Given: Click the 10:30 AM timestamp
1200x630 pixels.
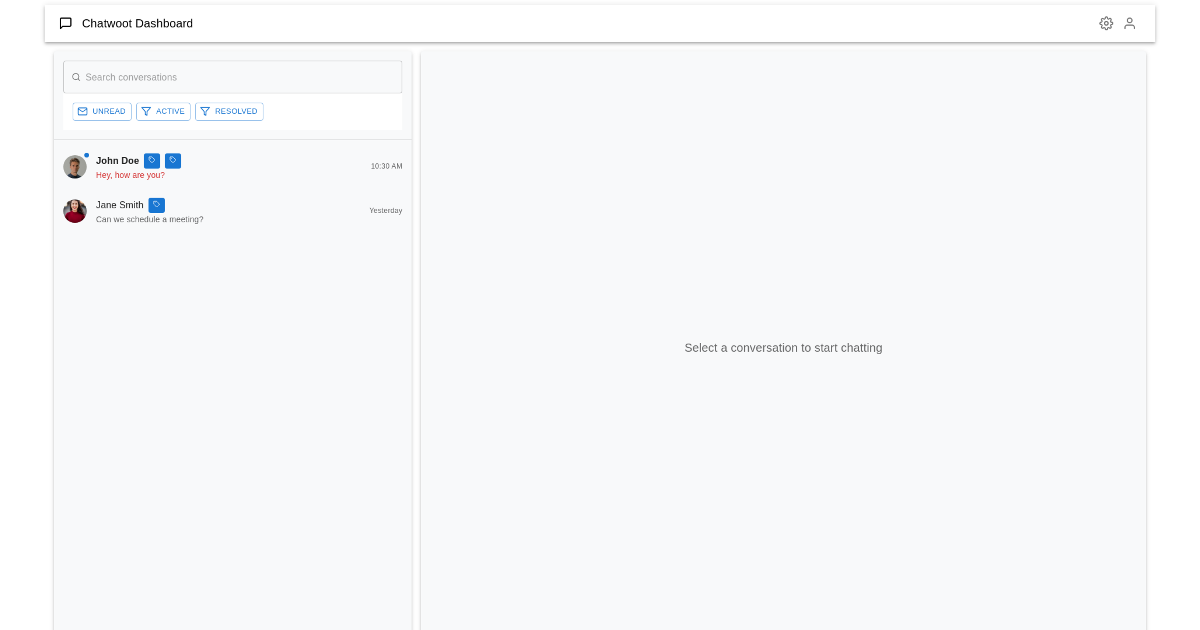Looking at the screenshot, I should [386, 166].
